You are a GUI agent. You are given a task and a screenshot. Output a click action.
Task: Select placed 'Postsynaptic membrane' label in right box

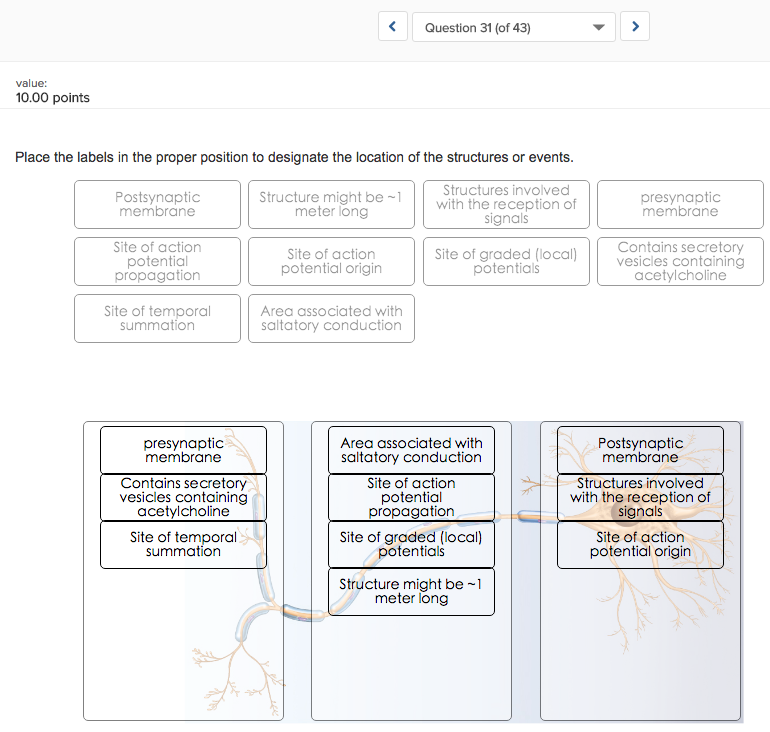[640, 450]
